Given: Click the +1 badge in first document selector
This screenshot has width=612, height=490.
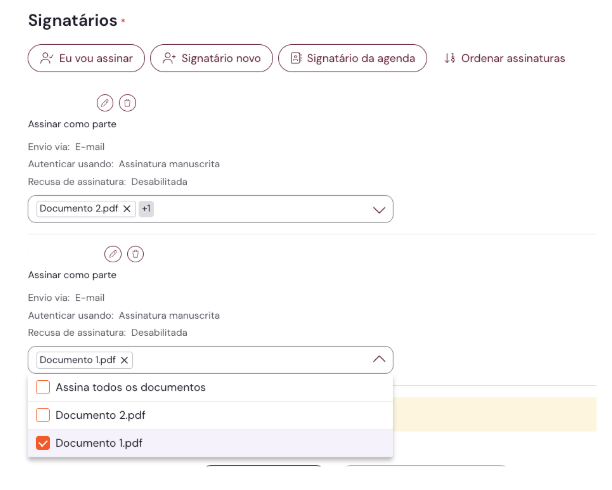Looking at the screenshot, I should tap(146, 209).
